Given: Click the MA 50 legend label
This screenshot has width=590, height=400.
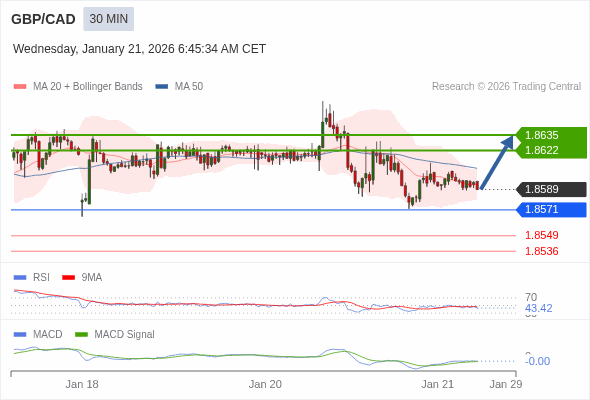Looking at the screenshot, I should [x=189, y=87].
